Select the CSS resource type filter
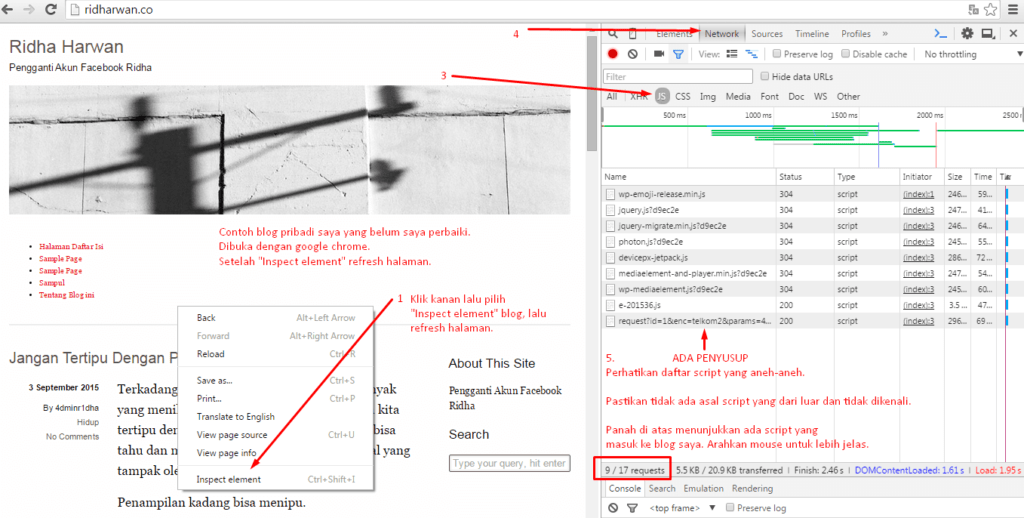1024x518 pixels. pyautogui.click(x=682, y=97)
